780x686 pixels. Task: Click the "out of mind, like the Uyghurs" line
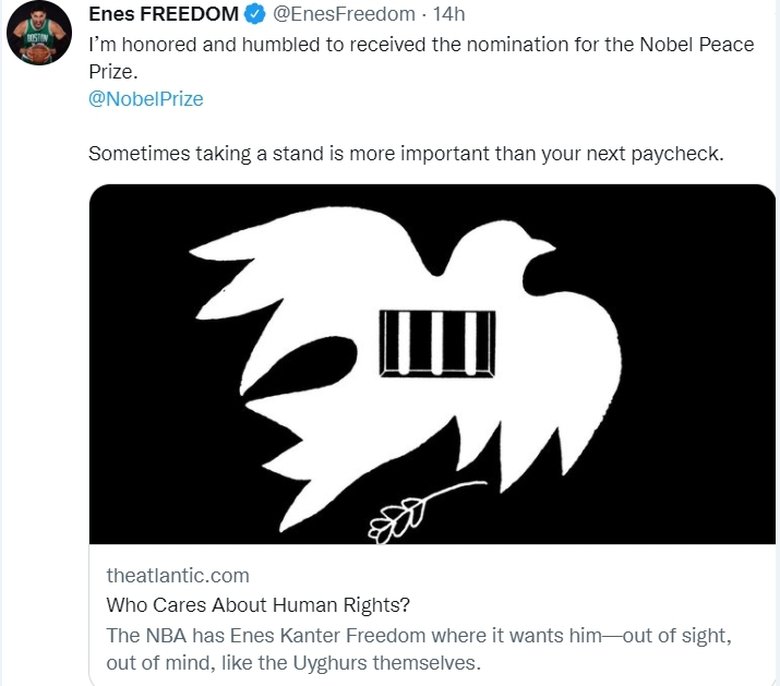[x=283, y=662]
